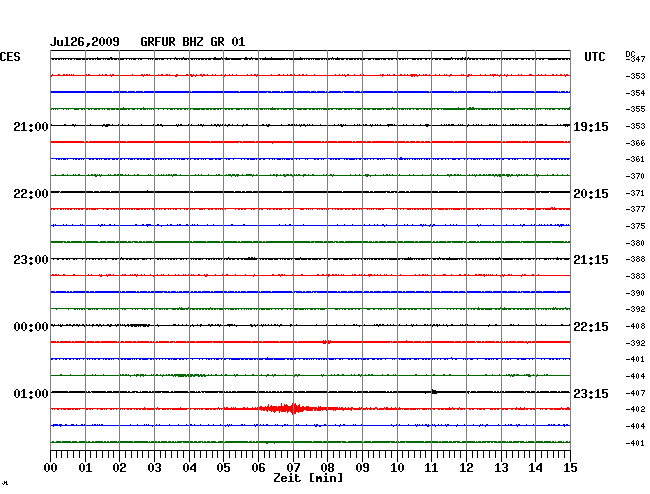The image size is (650, 494).
Task: Select the DC offset value -407
Action: pyautogui.click(x=635, y=393)
